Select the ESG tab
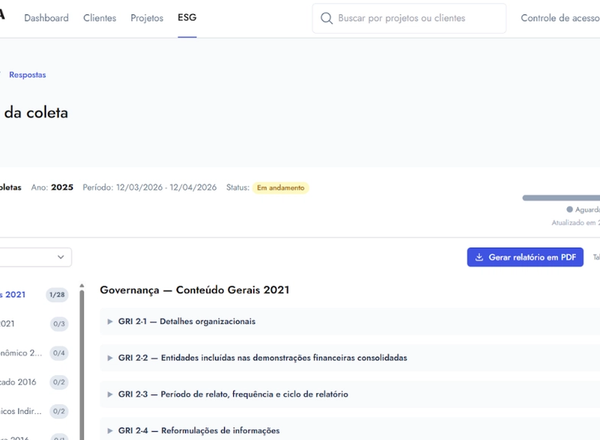The height and width of the screenshot is (440, 600). point(187,18)
